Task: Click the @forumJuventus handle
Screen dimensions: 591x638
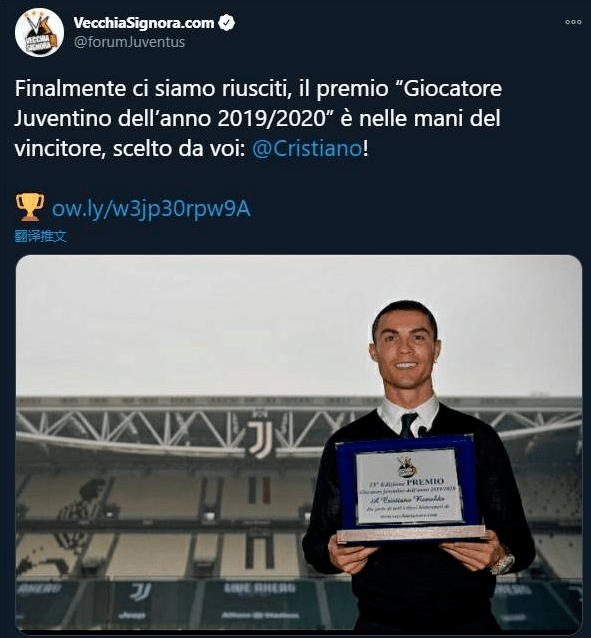Action: click(129, 42)
